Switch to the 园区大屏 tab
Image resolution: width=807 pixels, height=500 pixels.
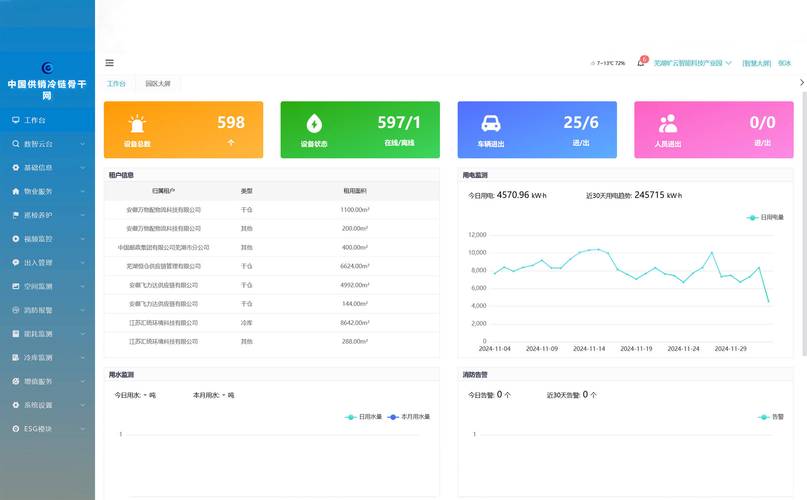click(157, 83)
